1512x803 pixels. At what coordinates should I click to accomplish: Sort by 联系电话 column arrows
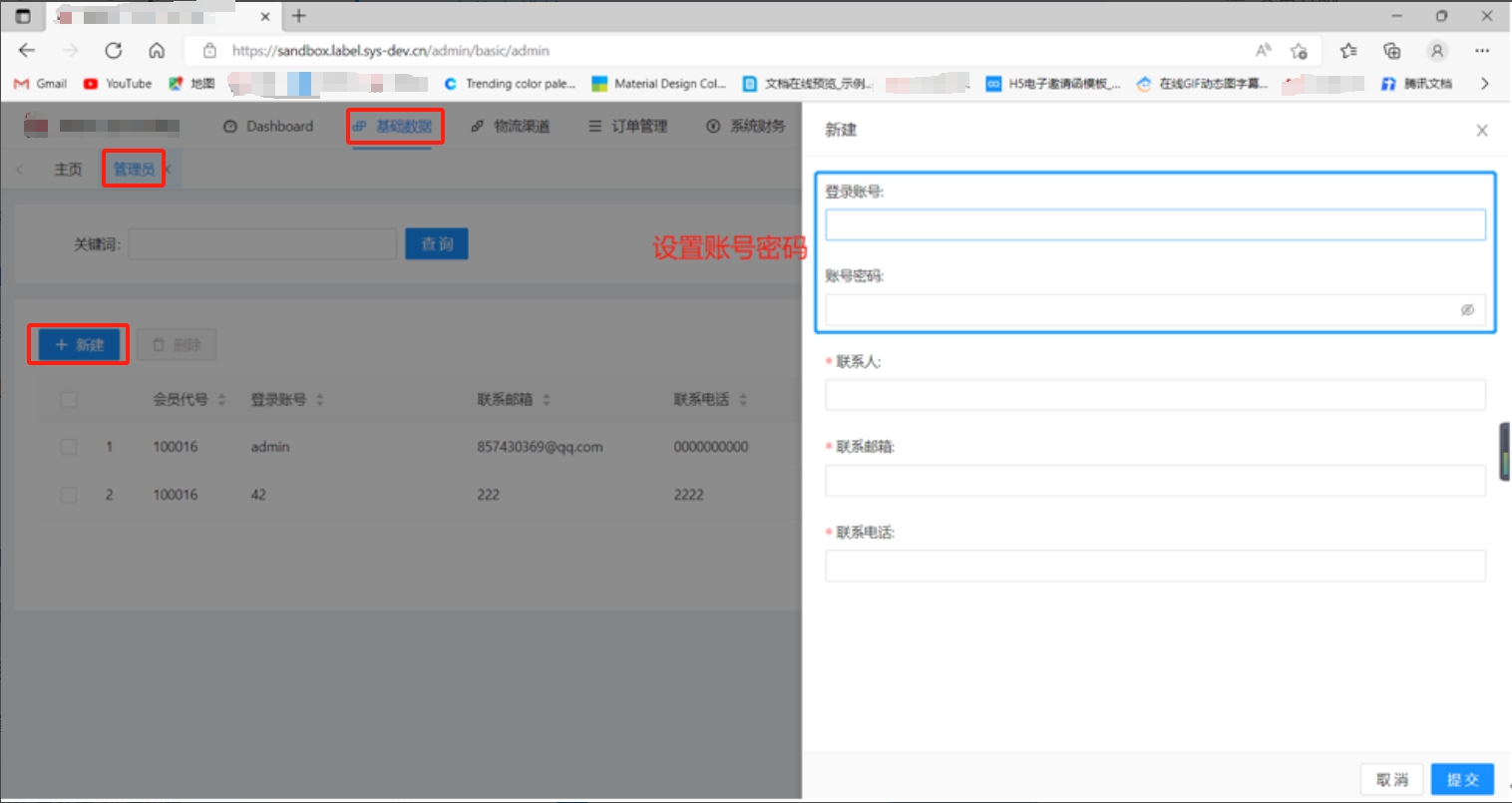(x=743, y=400)
